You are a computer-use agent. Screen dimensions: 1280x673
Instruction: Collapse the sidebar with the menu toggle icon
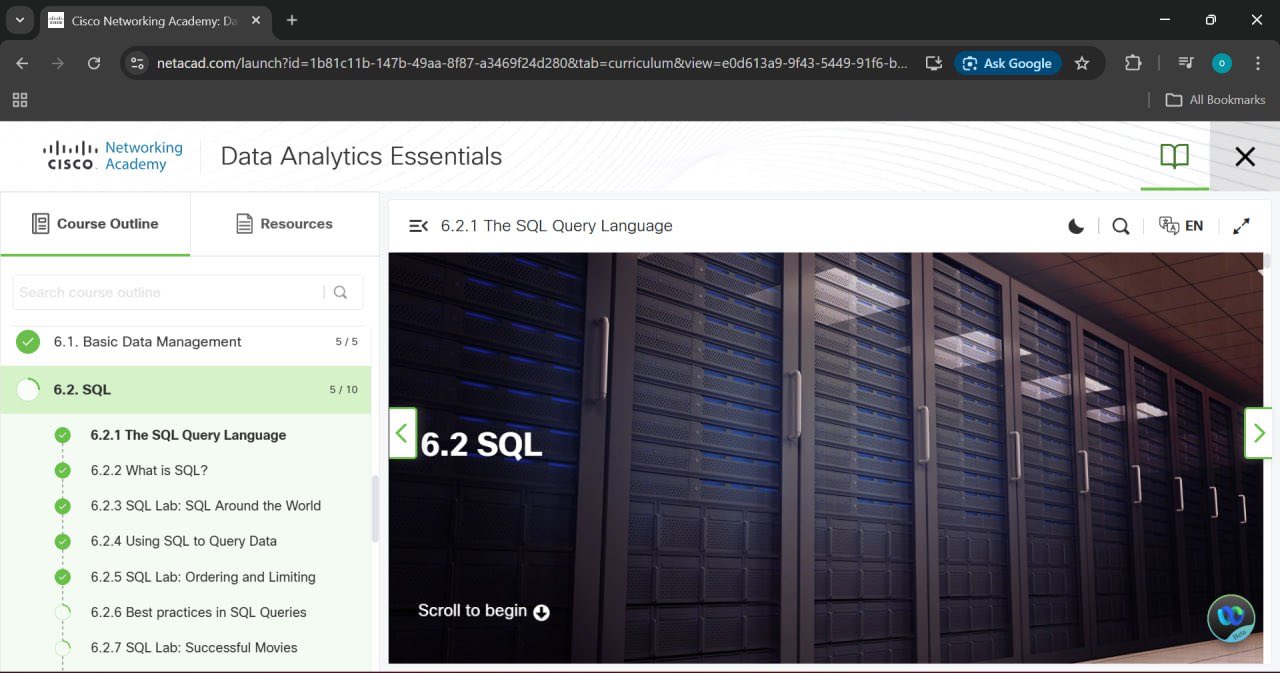pyautogui.click(x=419, y=226)
